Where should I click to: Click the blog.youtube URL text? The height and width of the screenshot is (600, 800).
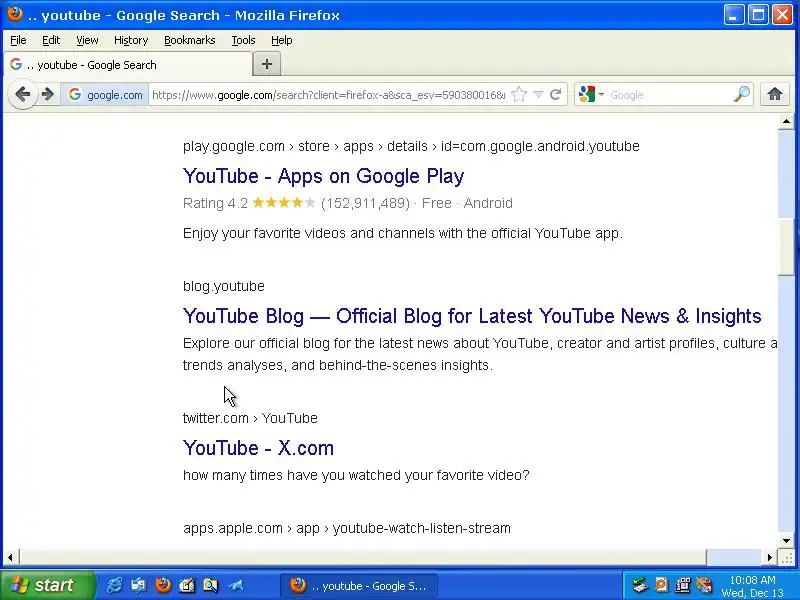[223, 286]
